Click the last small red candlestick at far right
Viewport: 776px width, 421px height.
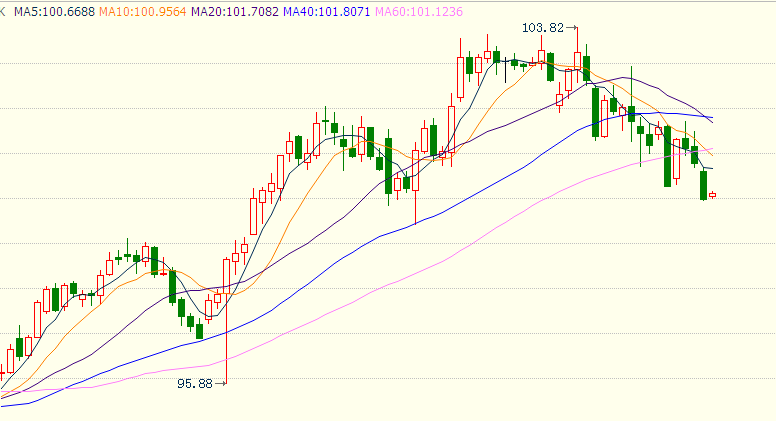click(x=713, y=195)
